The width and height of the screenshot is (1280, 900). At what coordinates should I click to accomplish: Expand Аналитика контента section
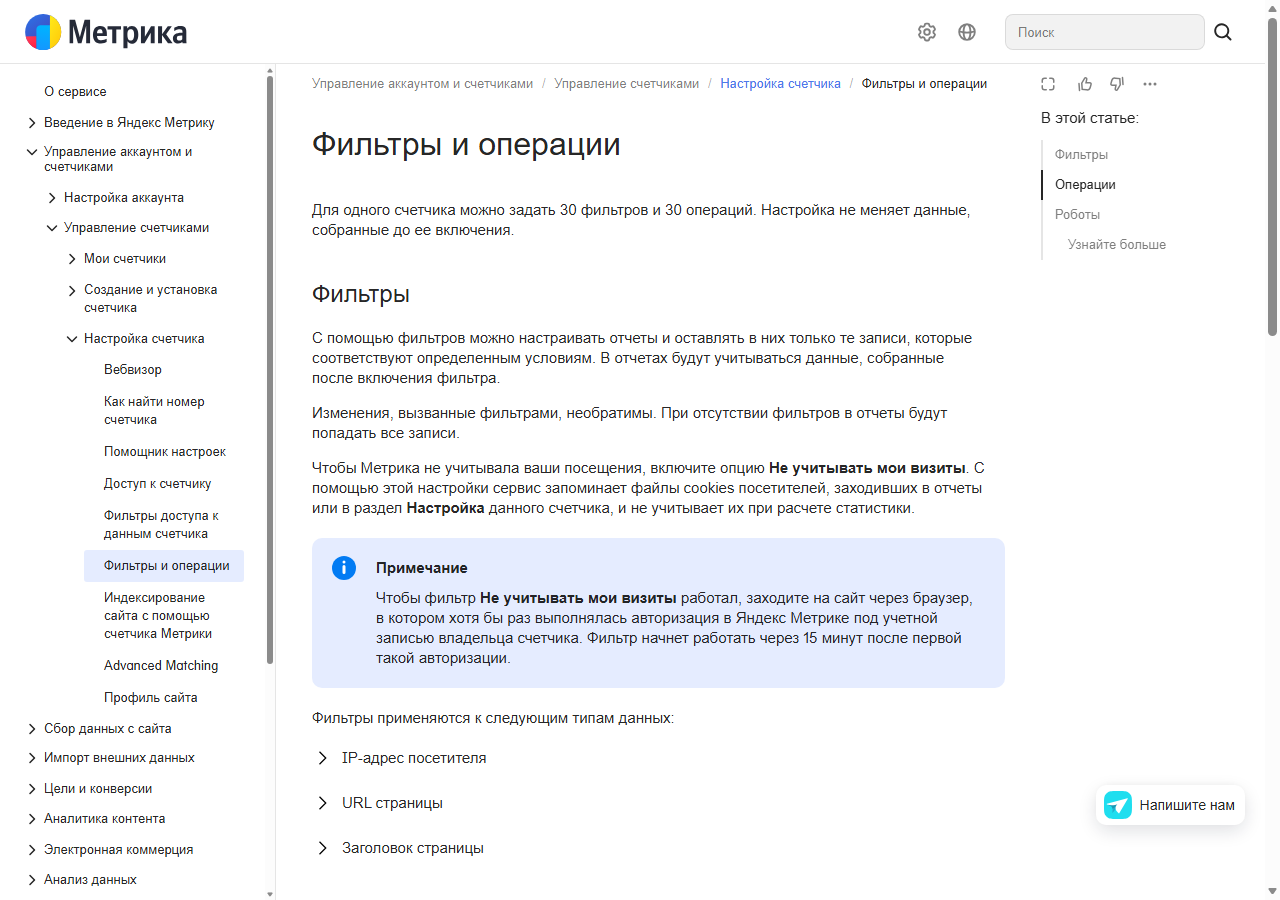tap(32, 819)
